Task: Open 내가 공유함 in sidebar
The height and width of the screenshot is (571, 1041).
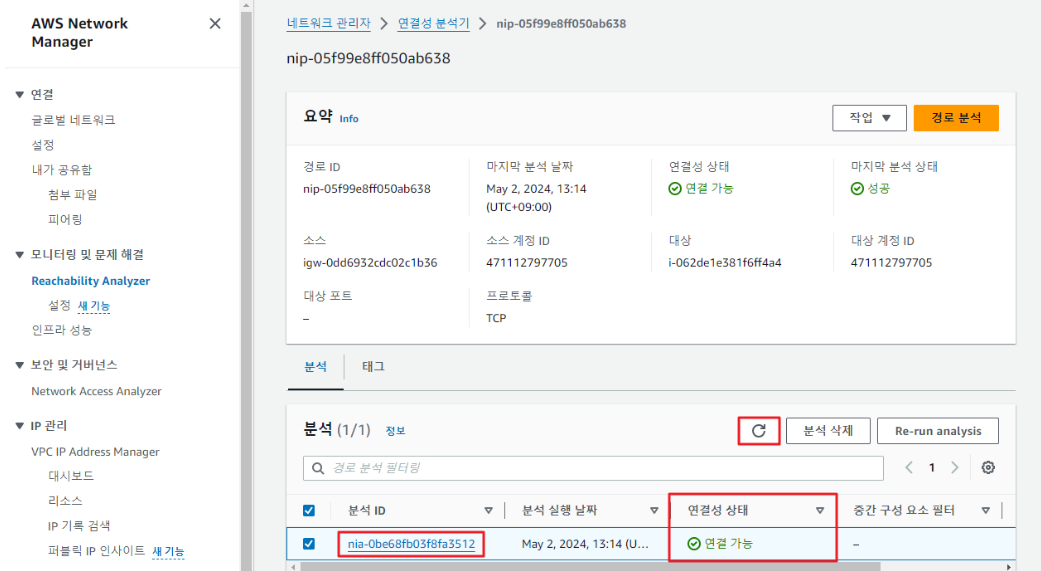Action: [62, 170]
